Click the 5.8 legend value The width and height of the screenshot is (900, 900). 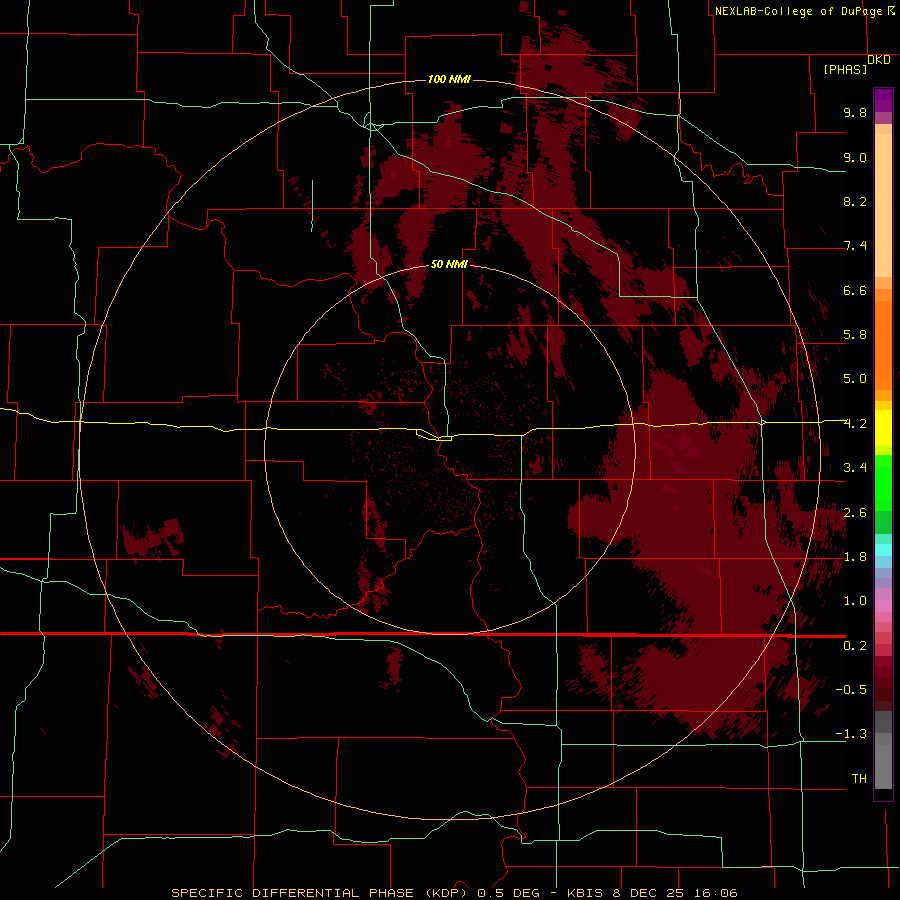click(855, 335)
